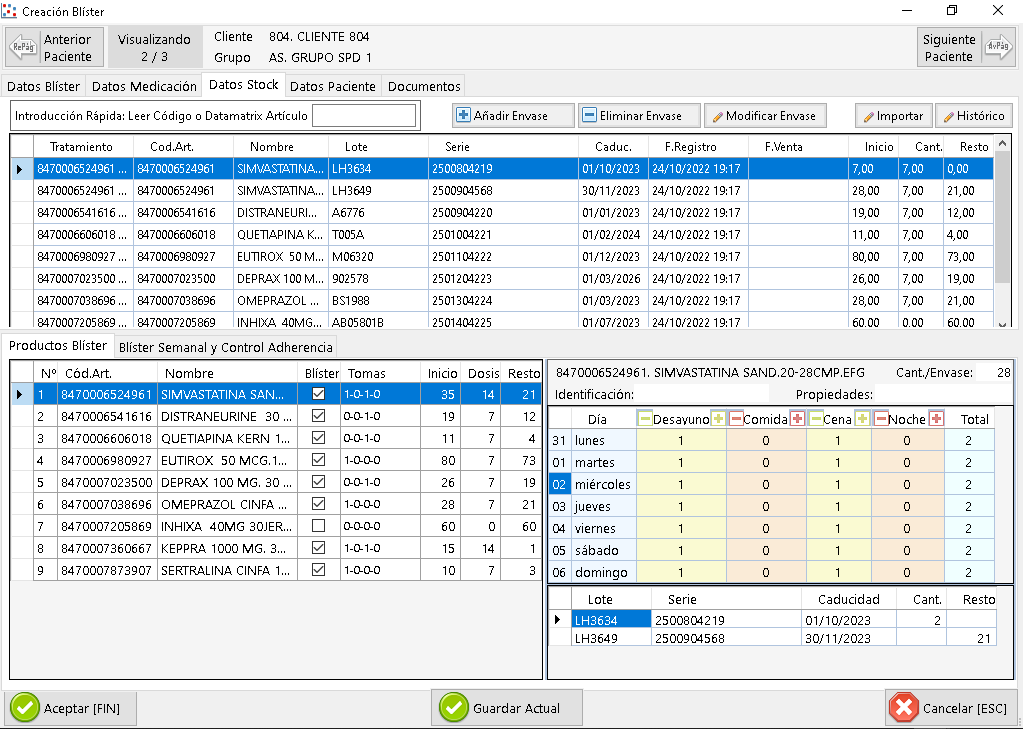Toggle Blíster checkbox for DEPRAX 100 MG row

[318, 482]
